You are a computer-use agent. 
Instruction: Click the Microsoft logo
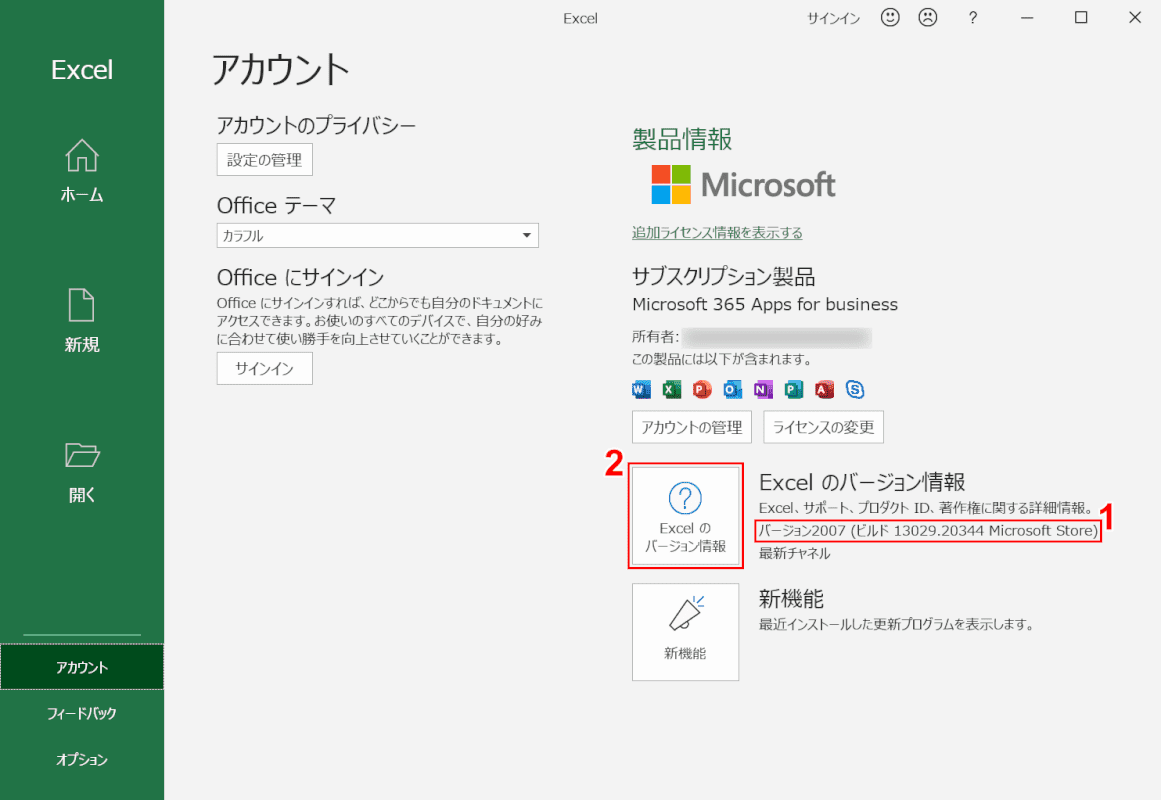(x=743, y=184)
